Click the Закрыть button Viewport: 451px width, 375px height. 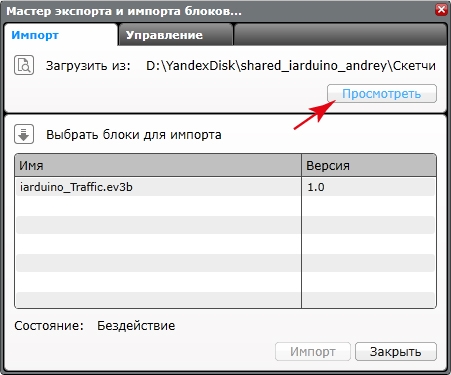point(396,351)
